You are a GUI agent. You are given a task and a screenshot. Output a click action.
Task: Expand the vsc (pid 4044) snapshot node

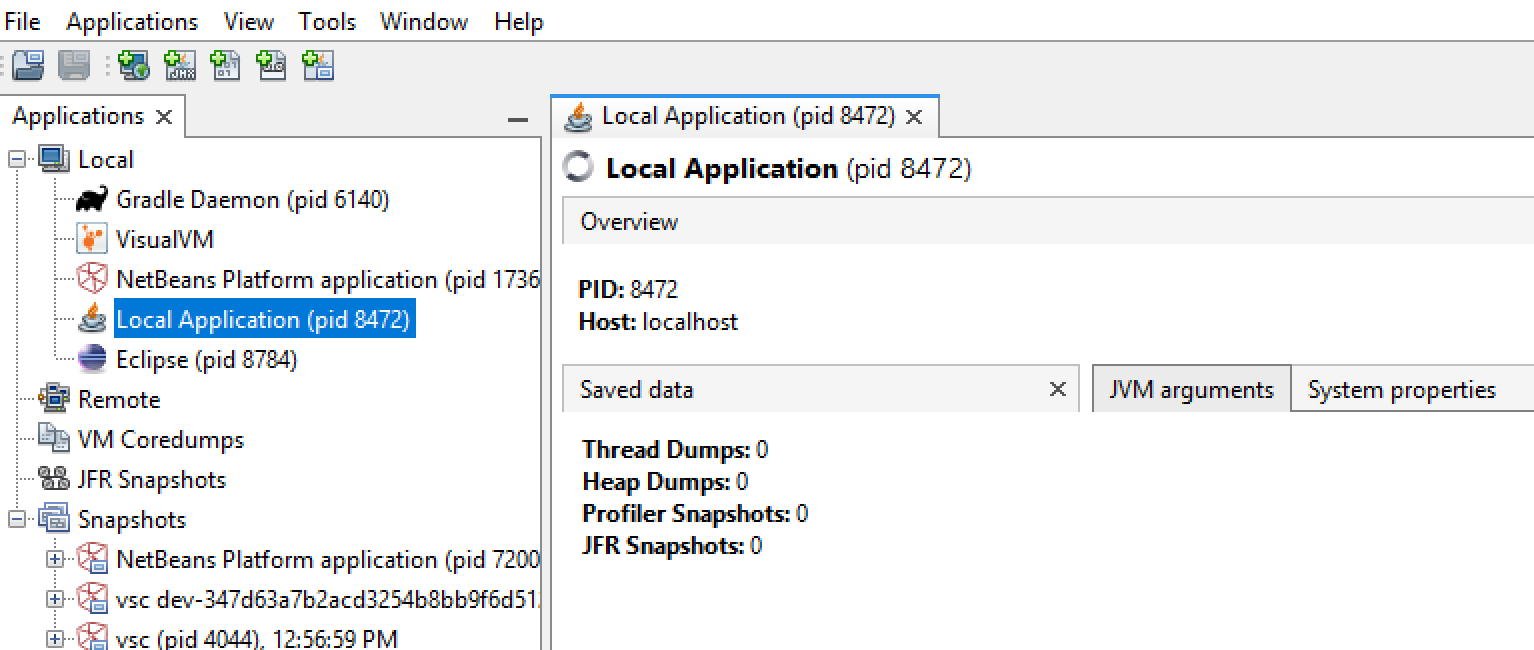tap(55, 639)
